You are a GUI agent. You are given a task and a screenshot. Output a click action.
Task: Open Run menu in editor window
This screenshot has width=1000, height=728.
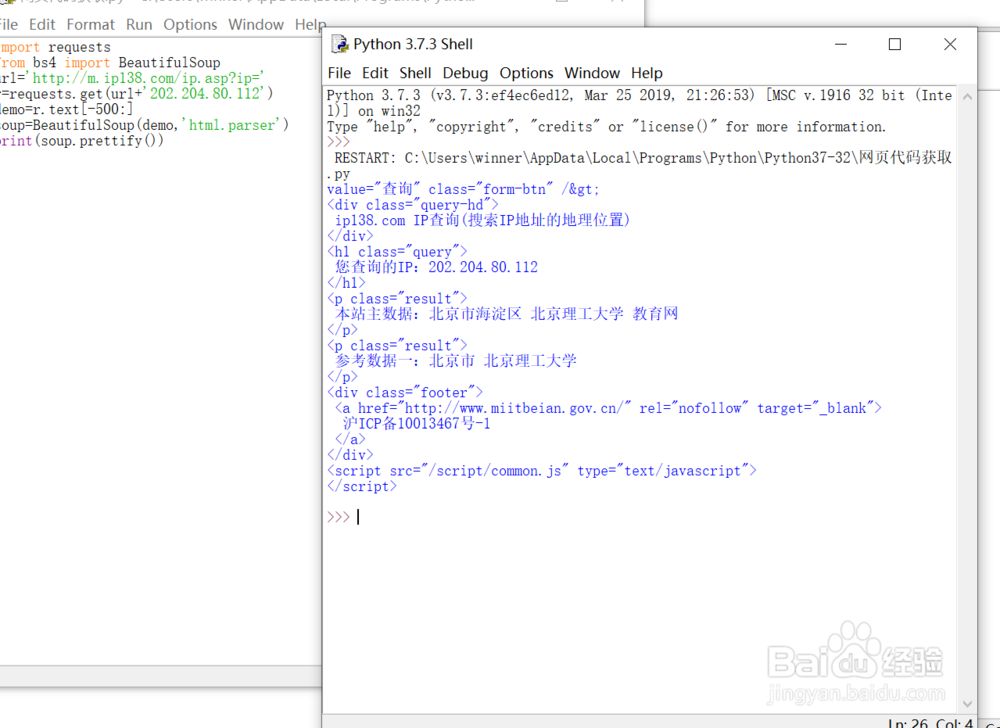(x=139, y=25)
